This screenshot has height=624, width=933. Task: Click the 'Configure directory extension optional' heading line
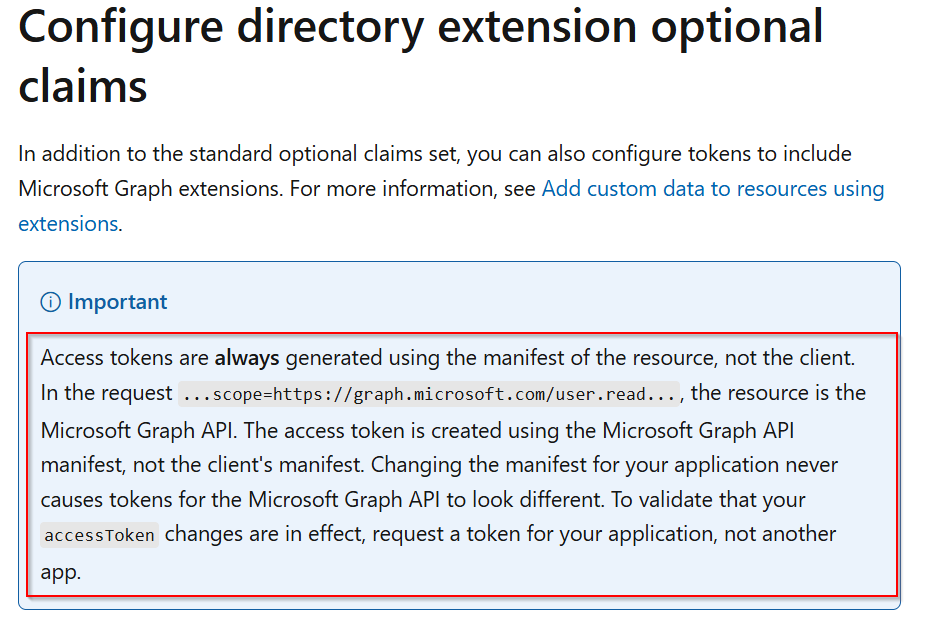tap(420, 27)
